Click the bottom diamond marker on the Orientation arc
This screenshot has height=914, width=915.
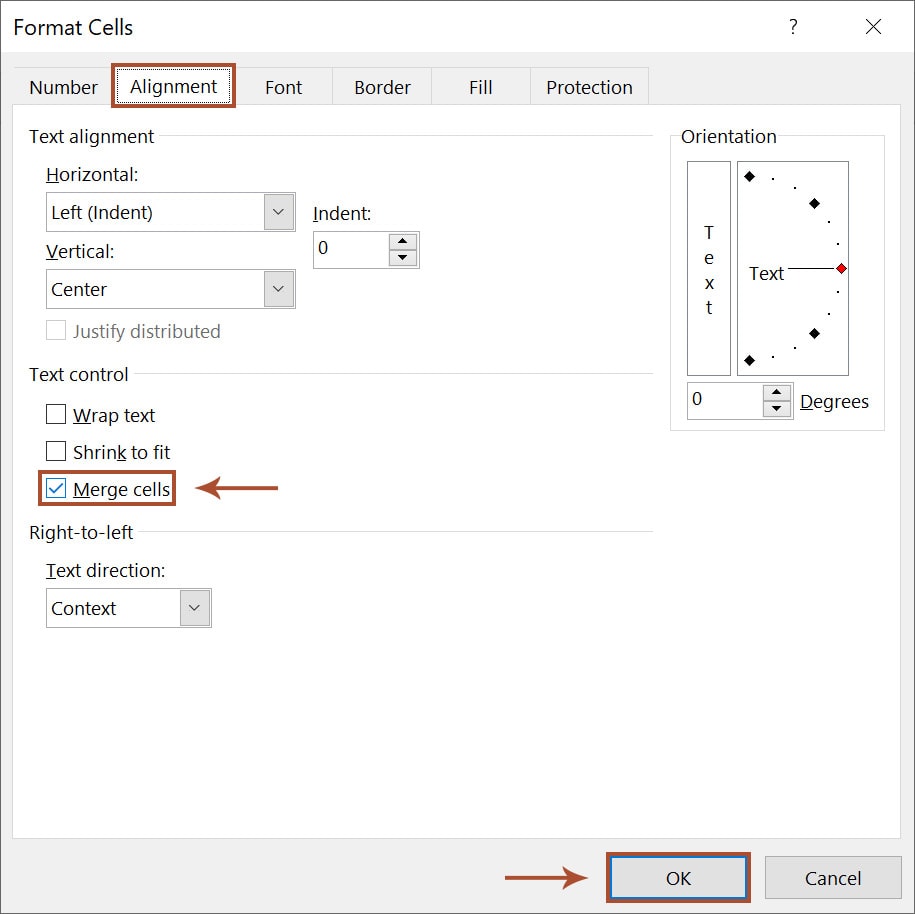tap(747, 360)
